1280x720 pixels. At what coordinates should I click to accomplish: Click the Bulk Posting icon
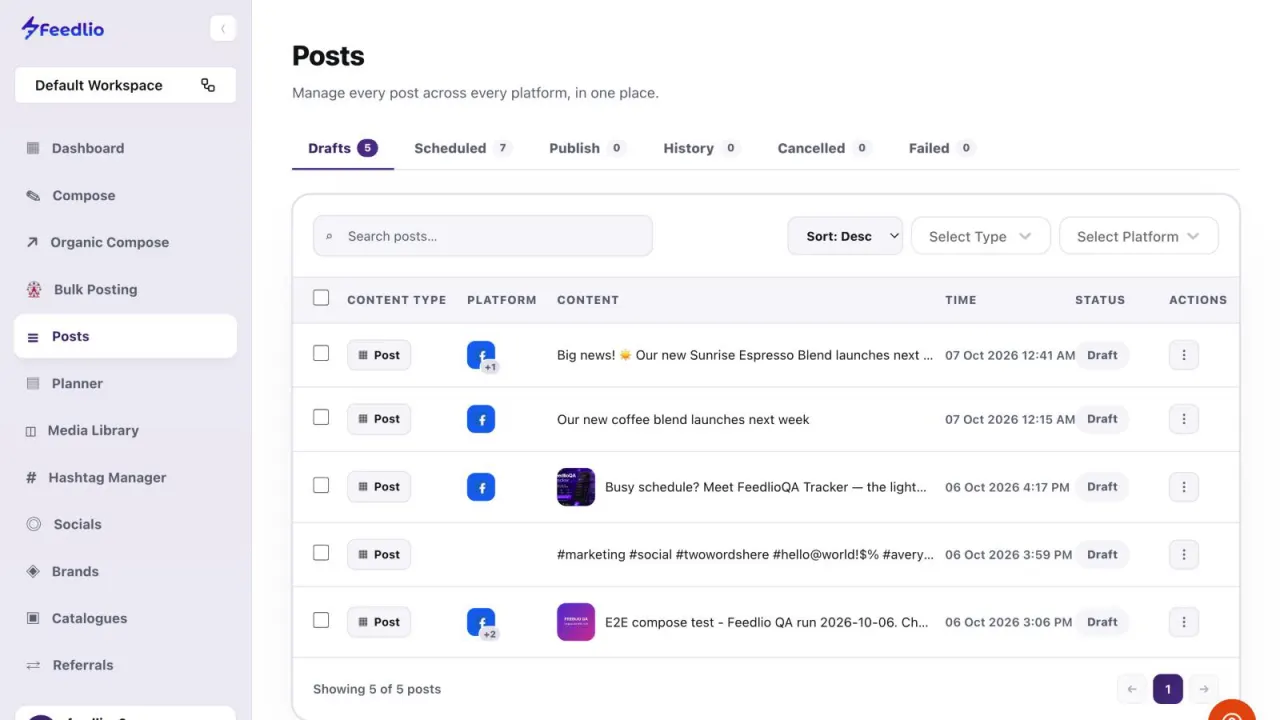pyautogui.click(x=34, y=289)
